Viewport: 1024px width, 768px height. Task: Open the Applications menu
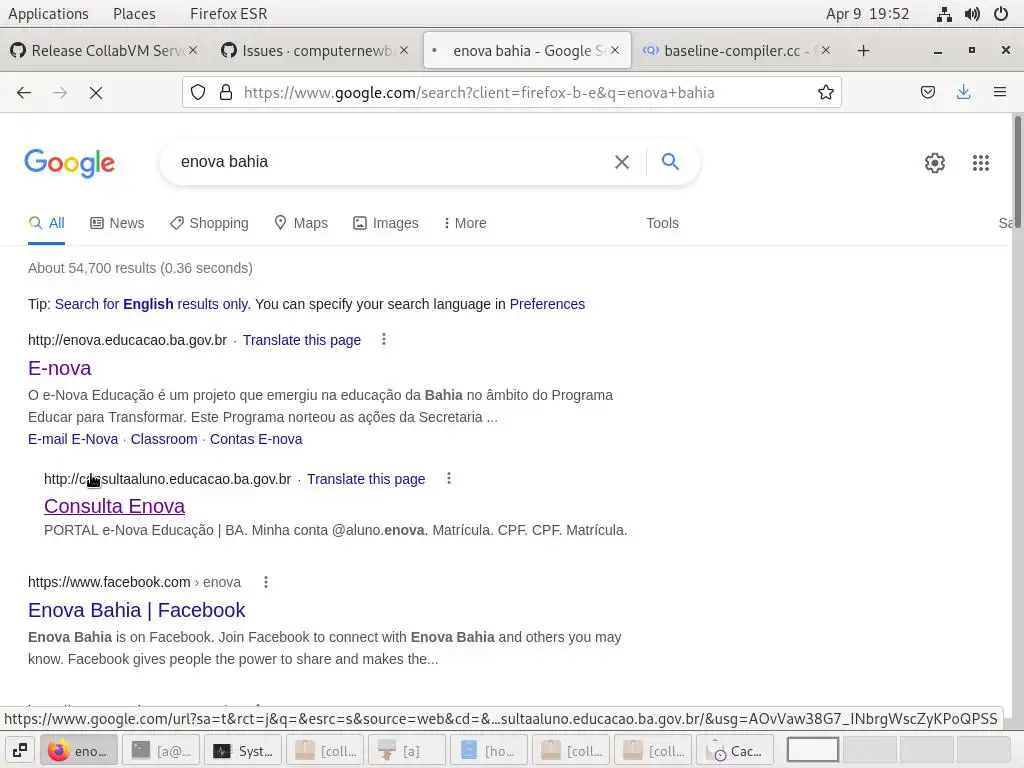(x=48, y=14)
